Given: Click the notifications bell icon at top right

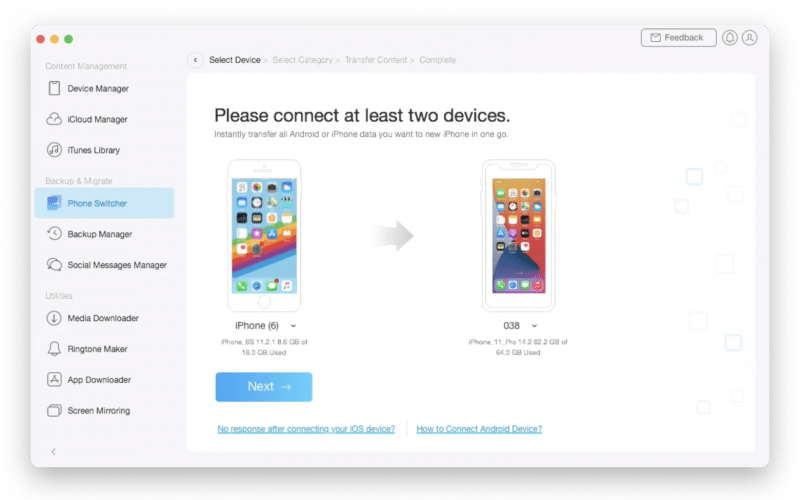Looking at the screenshot, I should (x=730, y=38).
